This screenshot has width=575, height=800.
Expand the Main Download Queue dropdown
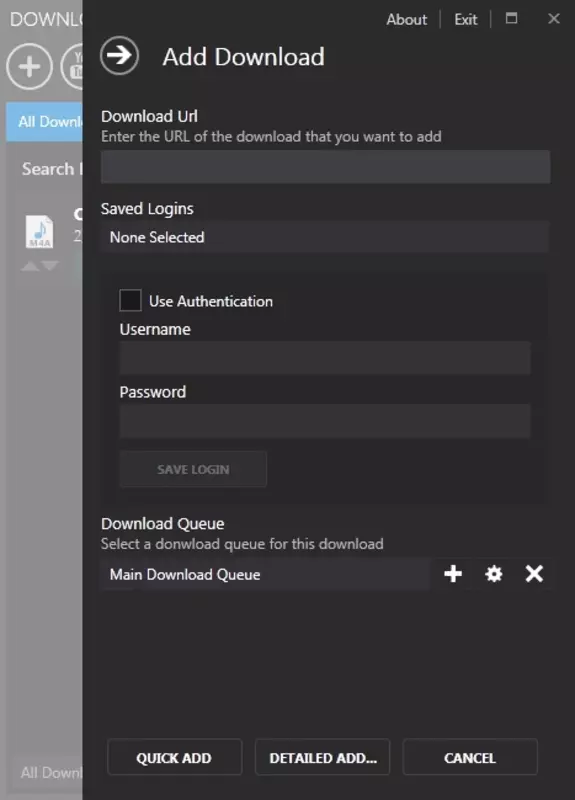[265, 574]
